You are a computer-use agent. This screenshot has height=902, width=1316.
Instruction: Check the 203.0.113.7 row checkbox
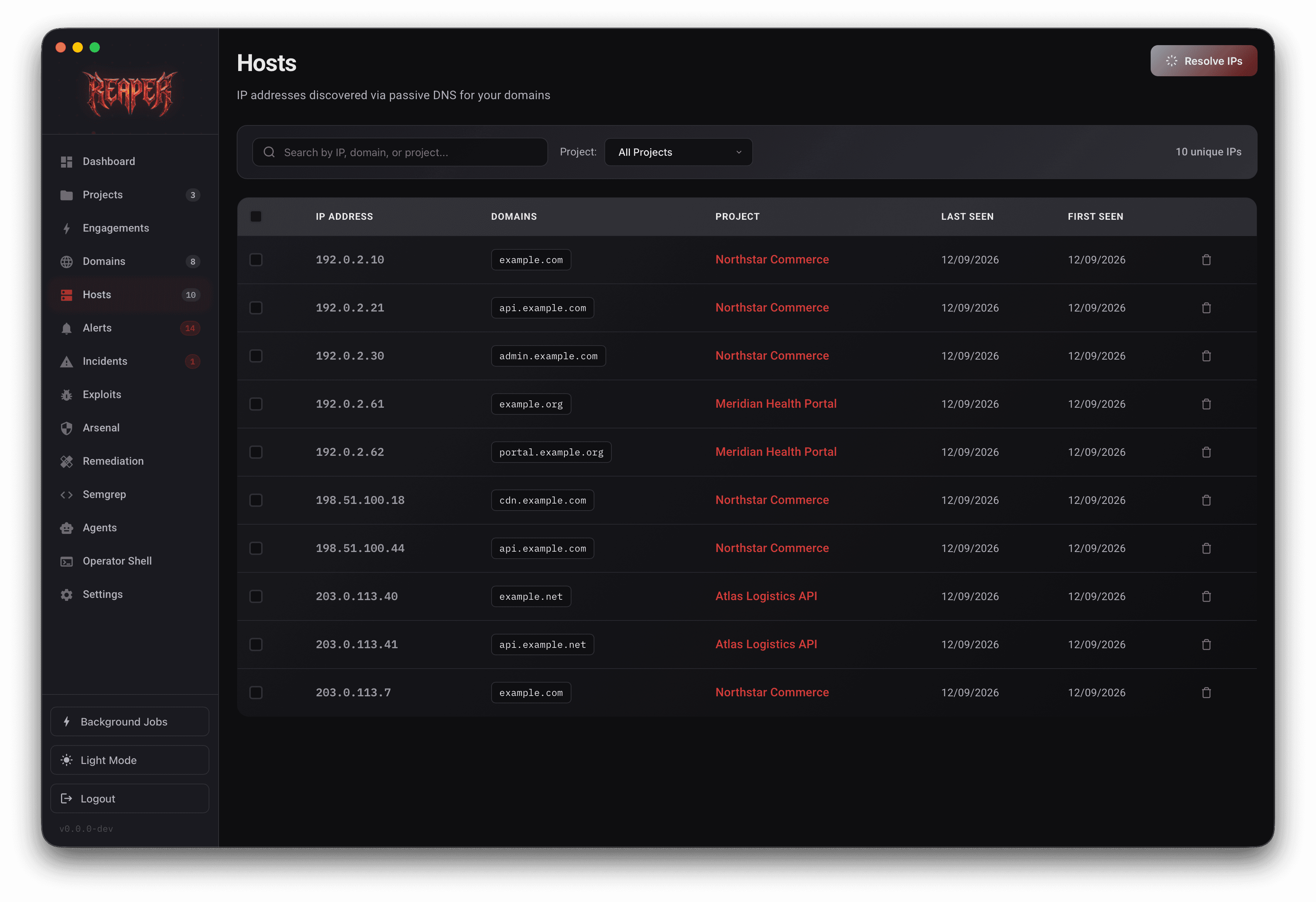(x=256, y=692)
